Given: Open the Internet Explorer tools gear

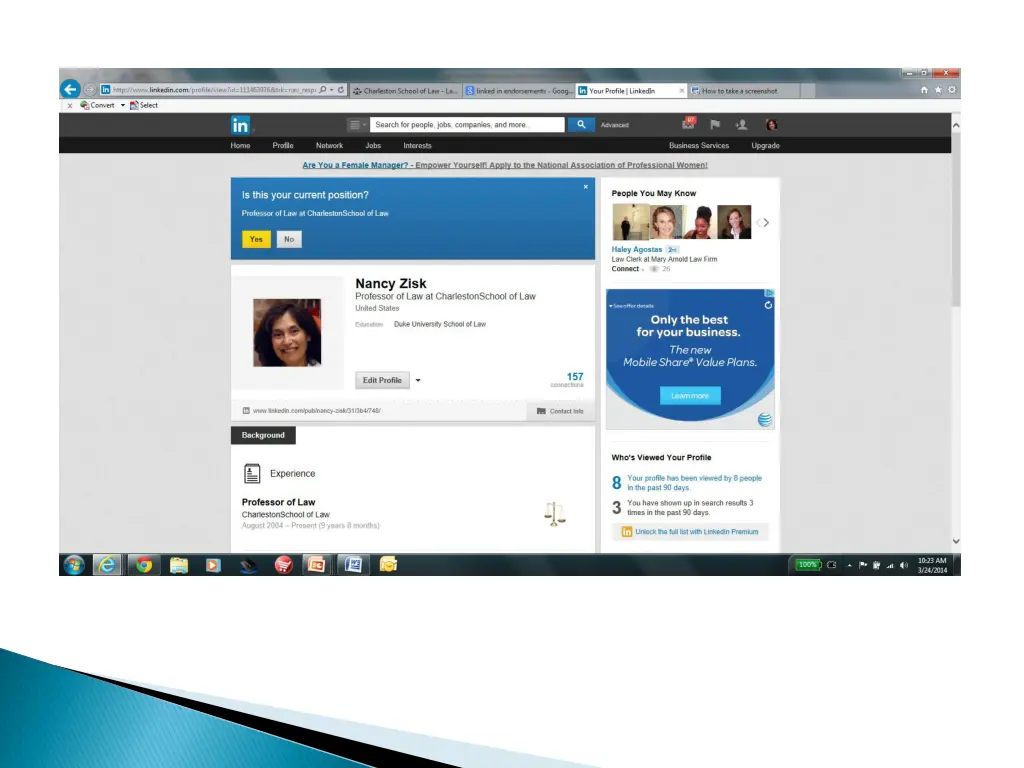Looking at the screenshot, I should (x=952, y=90).
